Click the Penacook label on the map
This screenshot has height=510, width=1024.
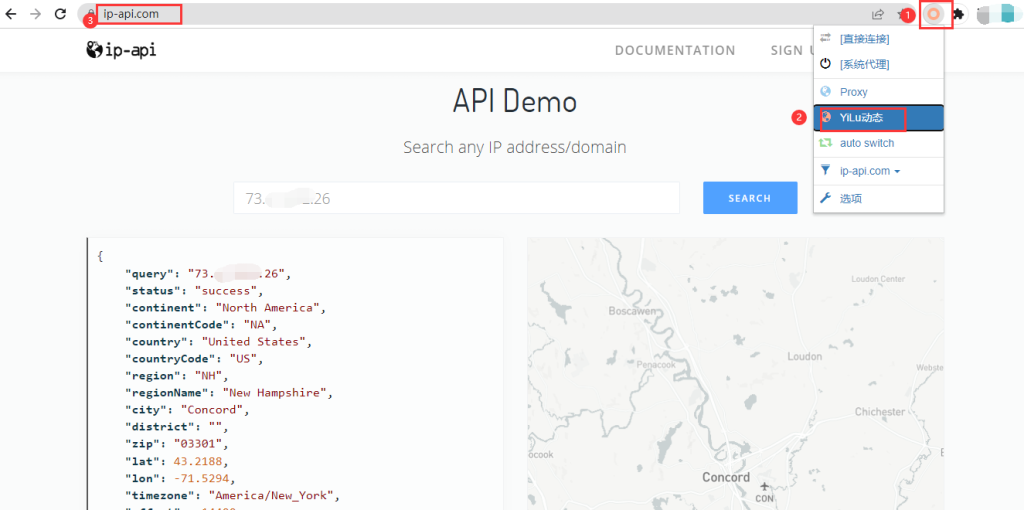657,364
